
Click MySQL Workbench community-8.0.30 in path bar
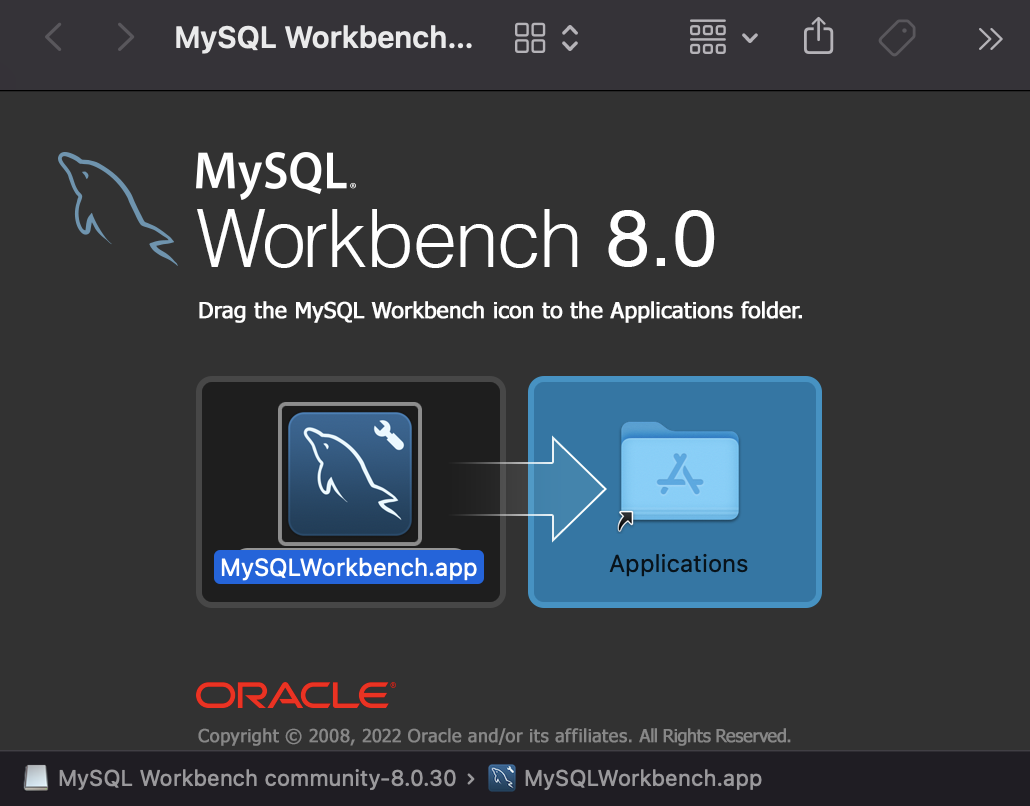257,778
